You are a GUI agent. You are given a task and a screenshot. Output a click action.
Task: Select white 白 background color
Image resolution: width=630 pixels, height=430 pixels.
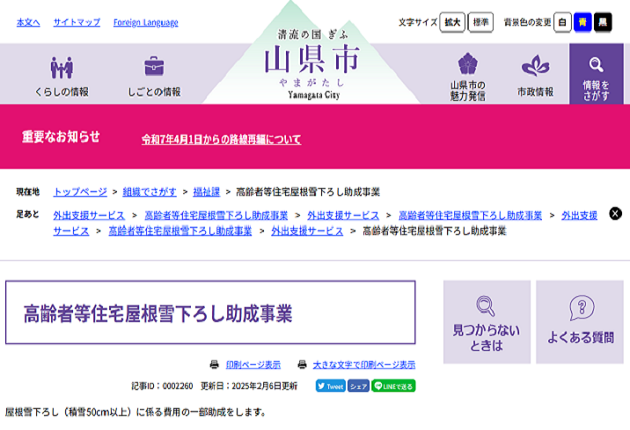(563, 21)
